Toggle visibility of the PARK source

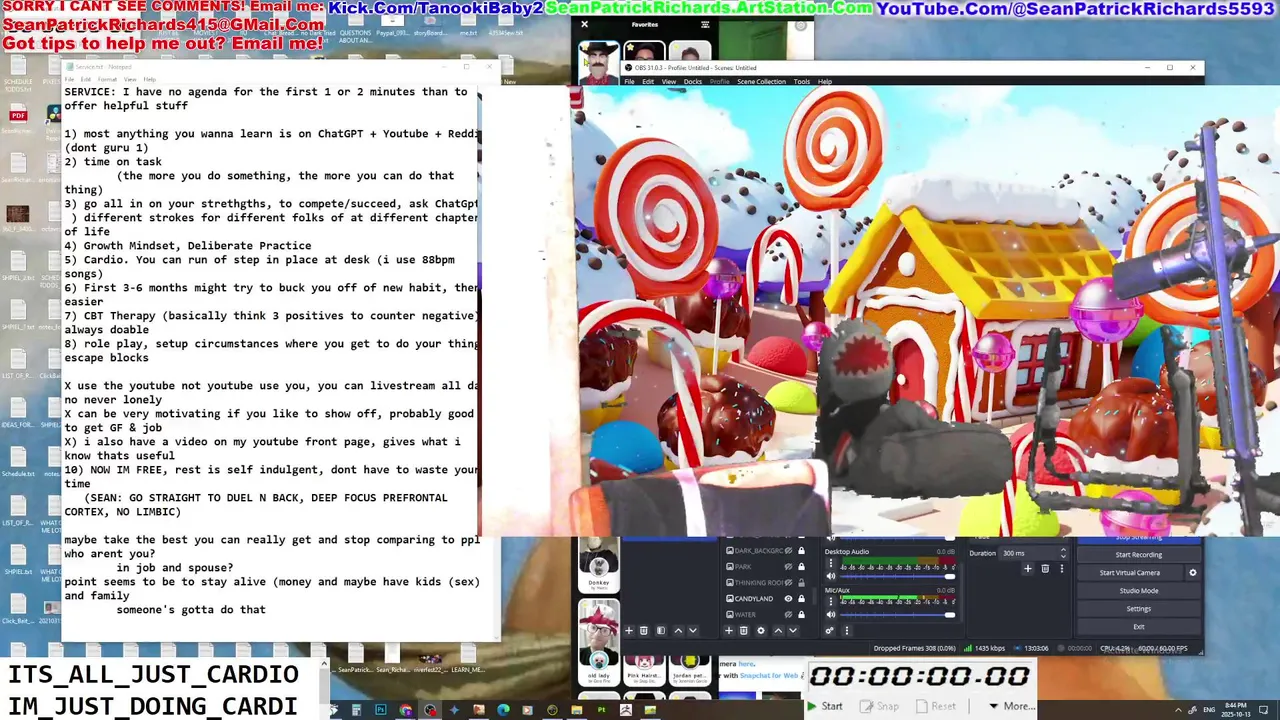[788, 567]
